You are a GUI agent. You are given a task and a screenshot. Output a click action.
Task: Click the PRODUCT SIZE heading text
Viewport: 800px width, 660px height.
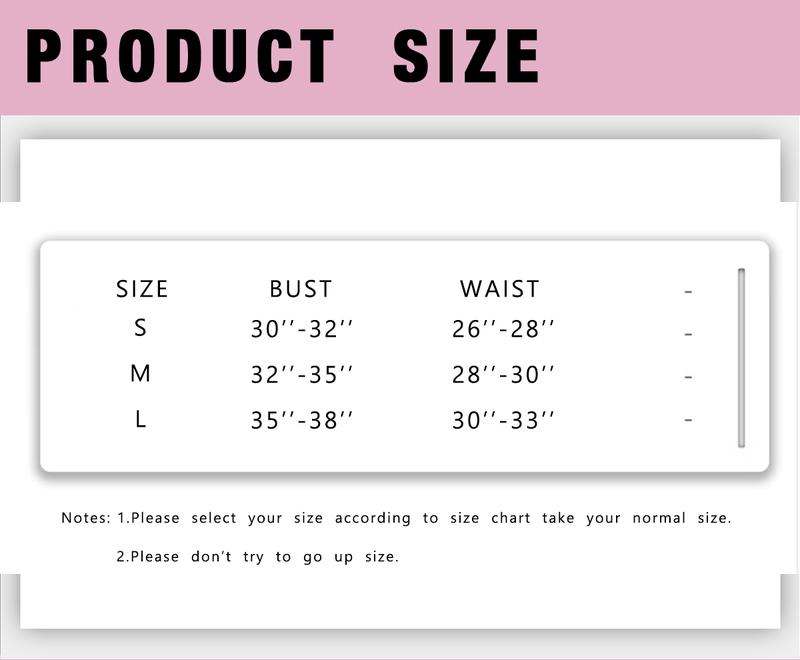click(x=283, y=56)
